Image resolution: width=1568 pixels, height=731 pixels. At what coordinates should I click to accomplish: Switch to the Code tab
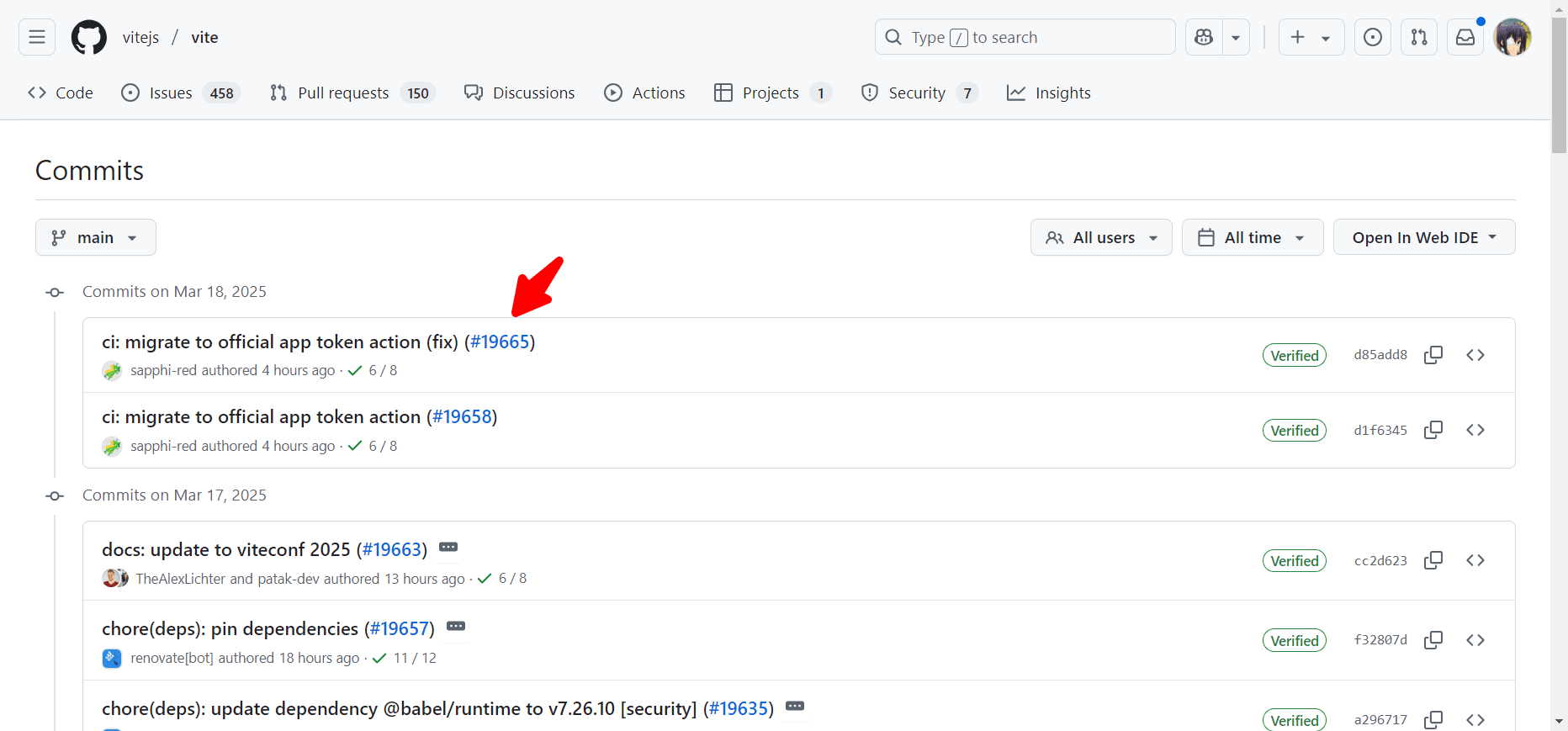pos(61,93)
